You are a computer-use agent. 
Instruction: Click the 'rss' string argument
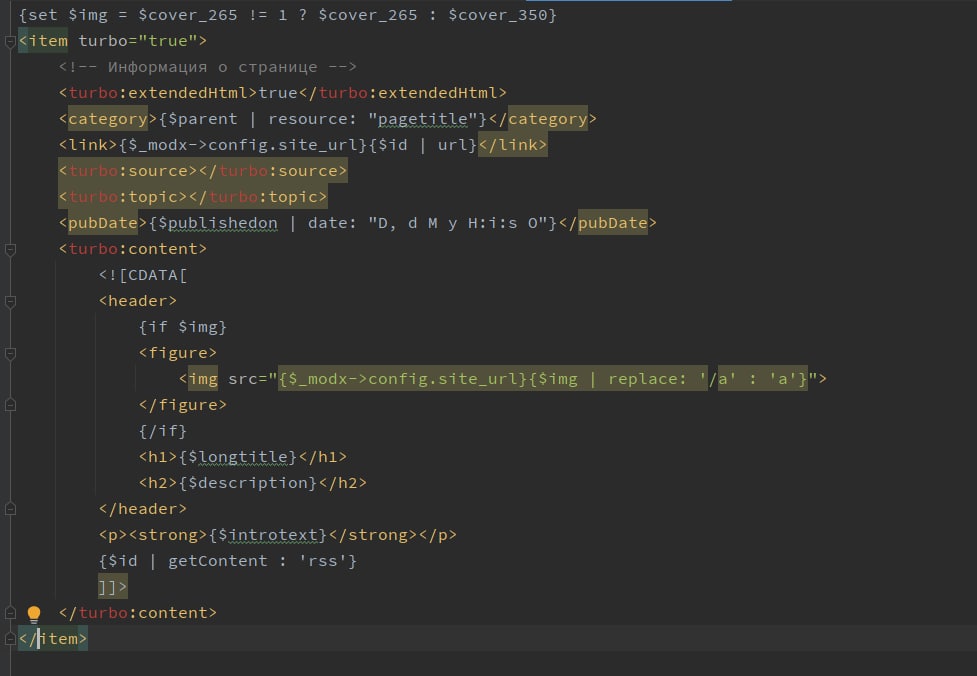tap(322, 561)
